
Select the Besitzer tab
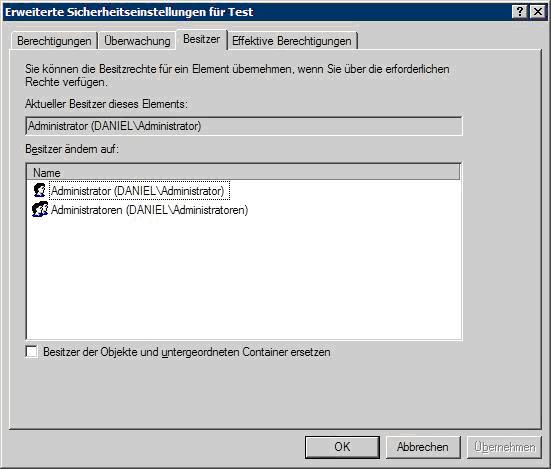tap(201, 39)
